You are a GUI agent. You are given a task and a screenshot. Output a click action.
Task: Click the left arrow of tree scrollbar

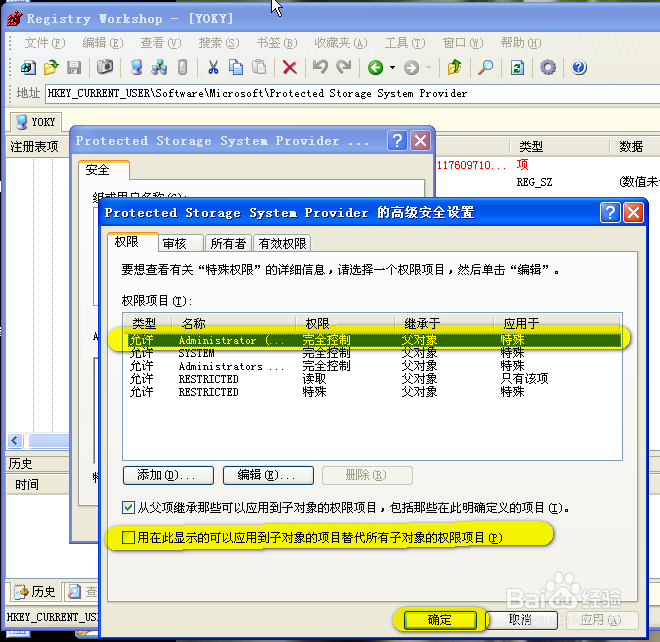tap(15, 441)
